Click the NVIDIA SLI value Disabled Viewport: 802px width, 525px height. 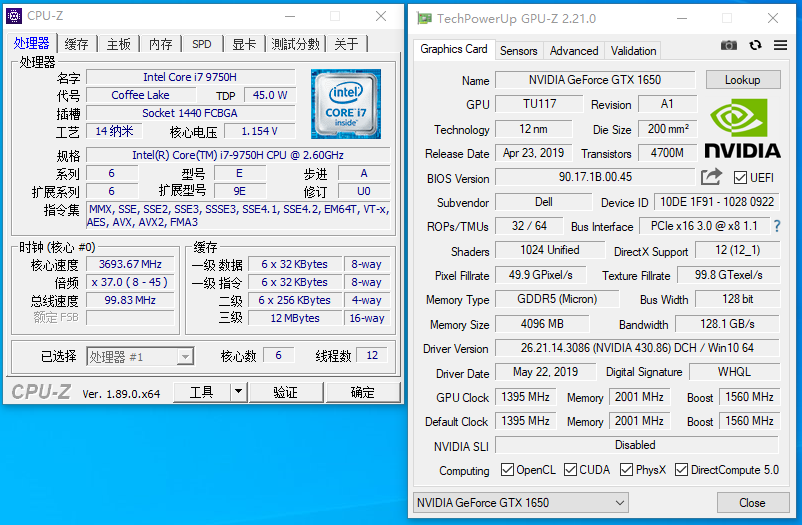pyautogui.click(x=637, y=445)
